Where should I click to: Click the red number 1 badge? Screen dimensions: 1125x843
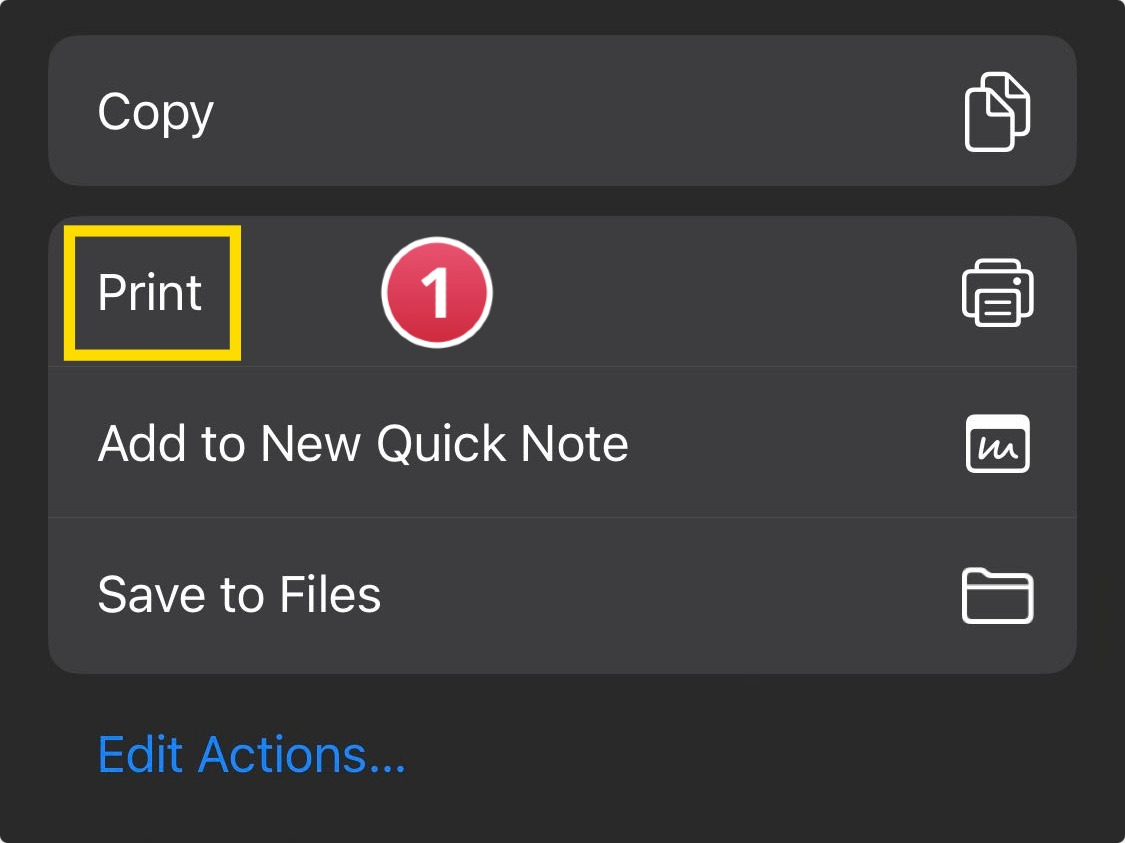437,293
